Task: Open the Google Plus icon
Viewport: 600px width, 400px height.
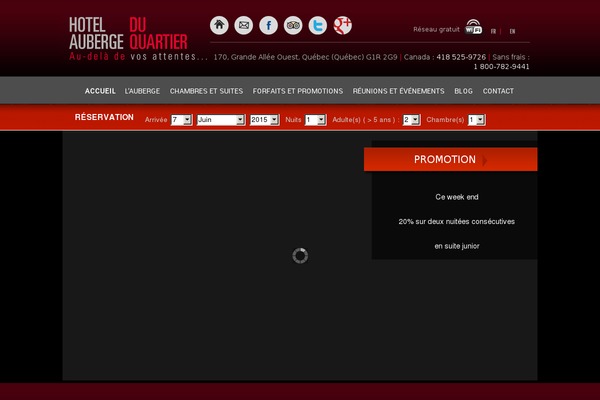Action: (342, 26)
